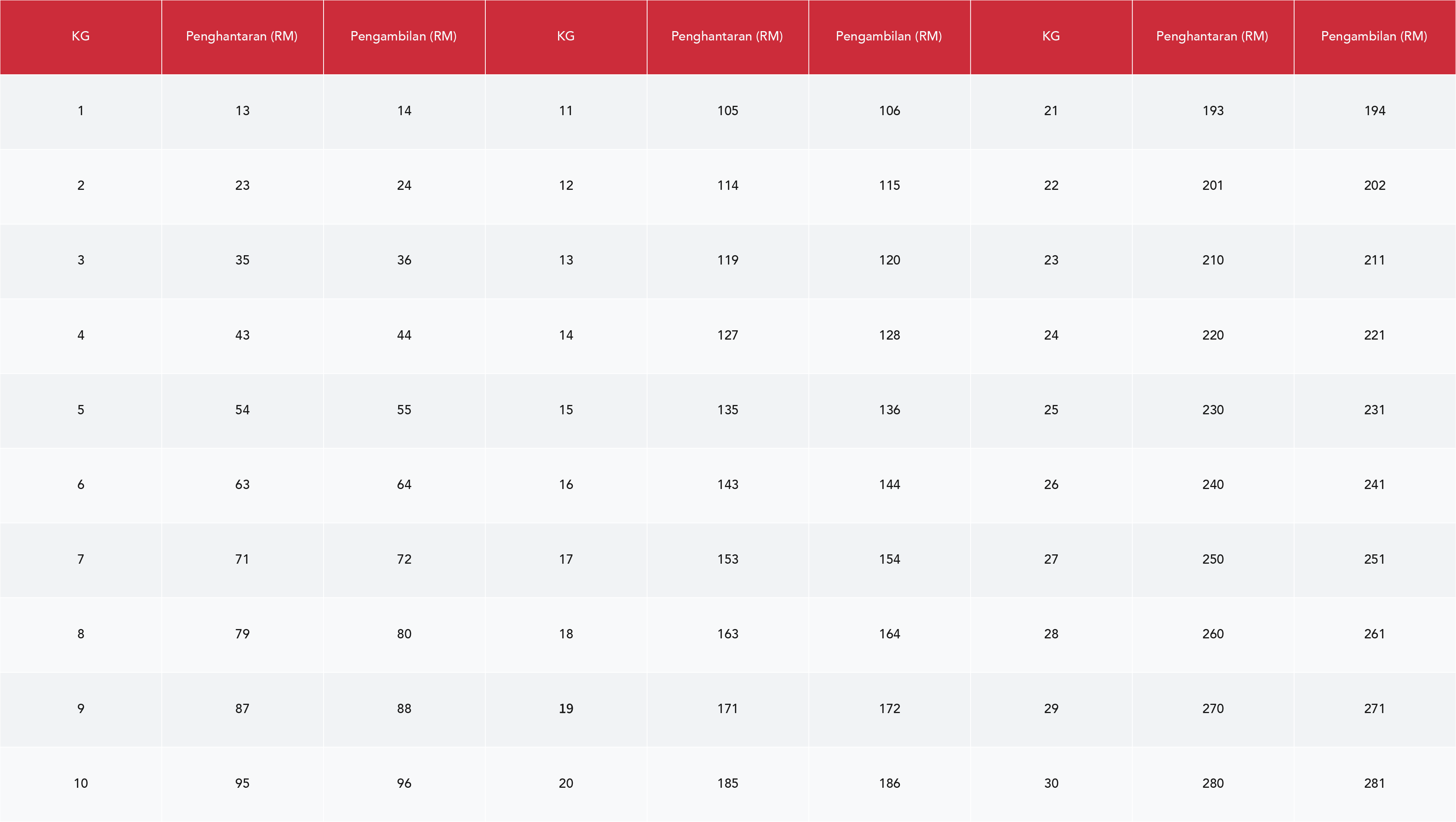Click the 30 KG weight cell
Image resolution: width=1456 pixels, height=822 pixels.
pos(1051,783)
